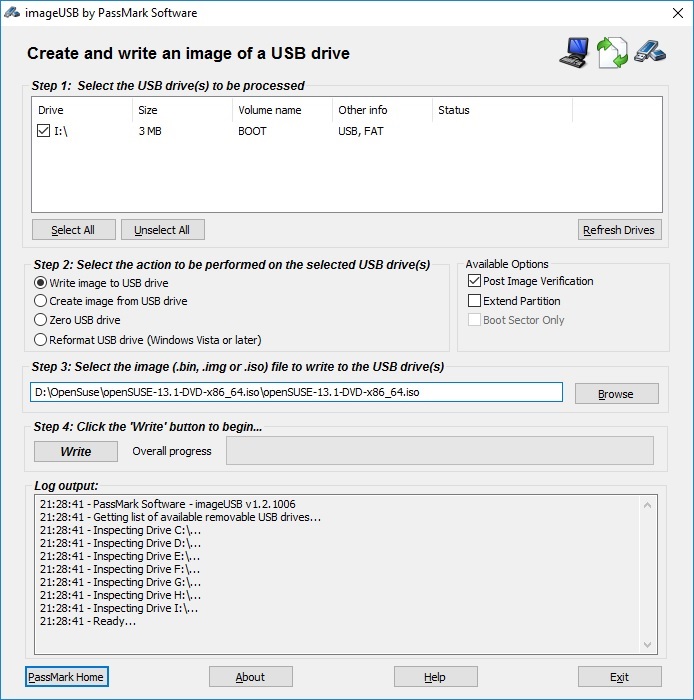This screenshot has width=694, height=700.
Task: Click the imageUSB app icon in title bar
Action: 14,13
